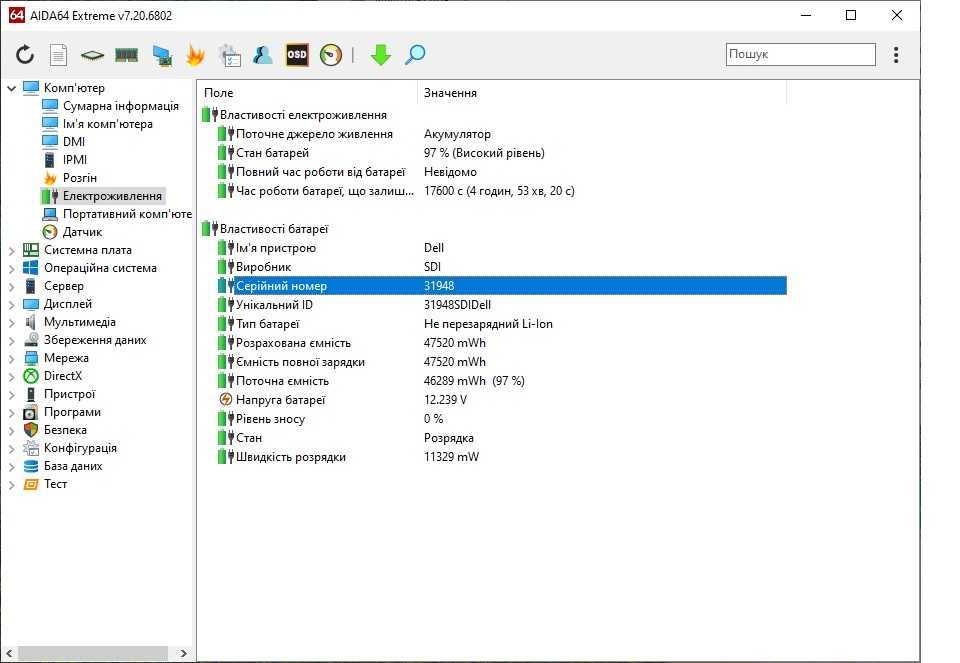Maximize the AIDA64 window
This screenshot has width=960, height=663.
point(851,15)
